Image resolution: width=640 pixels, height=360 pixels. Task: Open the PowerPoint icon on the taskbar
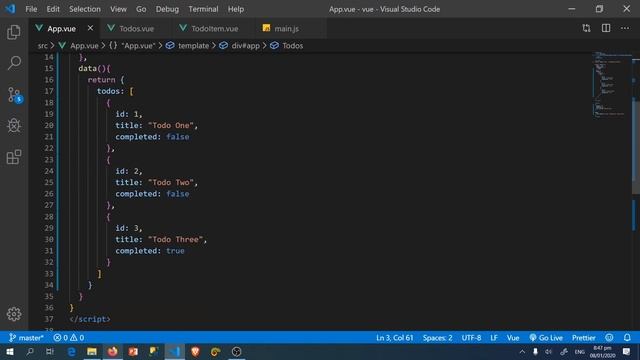133,351
